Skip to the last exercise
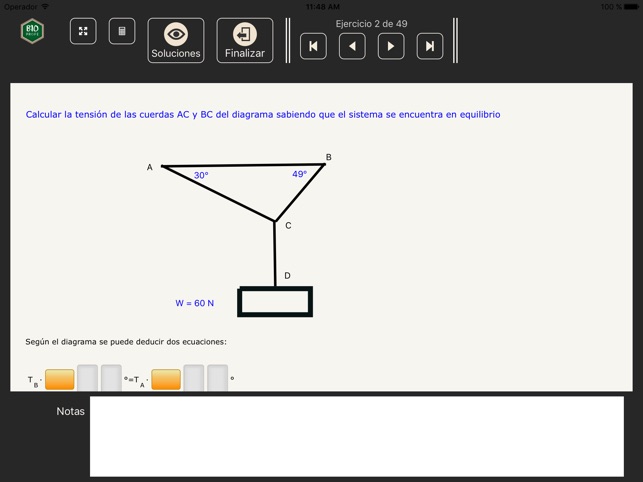This screenshot has width=643, height=482. coord(430,46)
